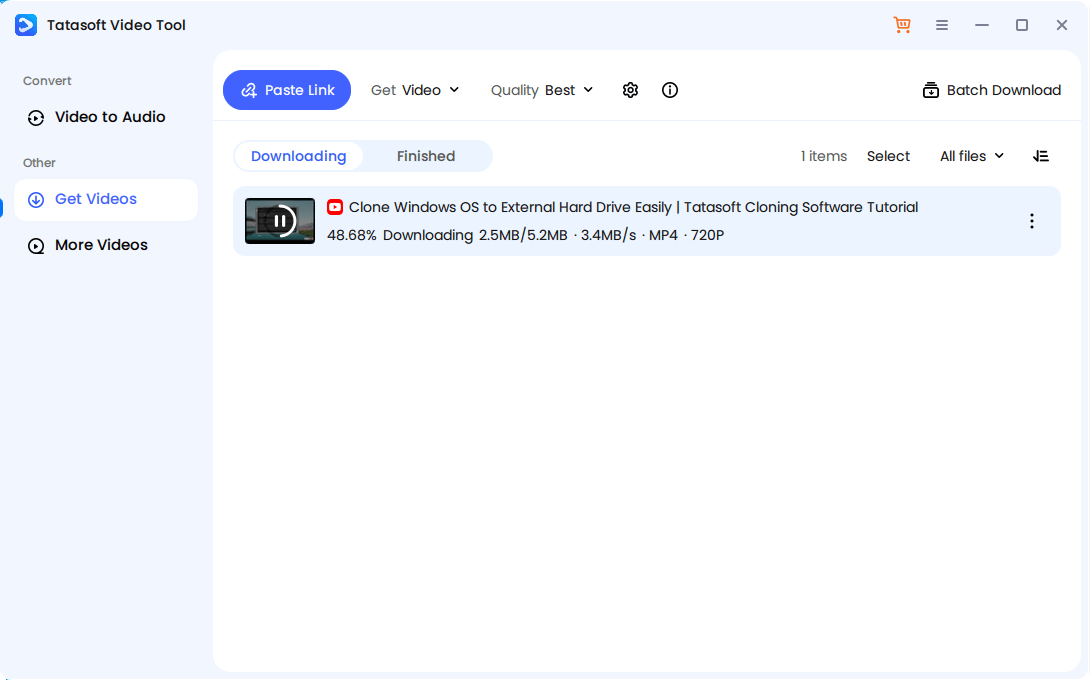The height and width of the screenshot is (680, 1090).
Task: Open the download settings gear
Action: pyautogui.click(x=630, y=90)
